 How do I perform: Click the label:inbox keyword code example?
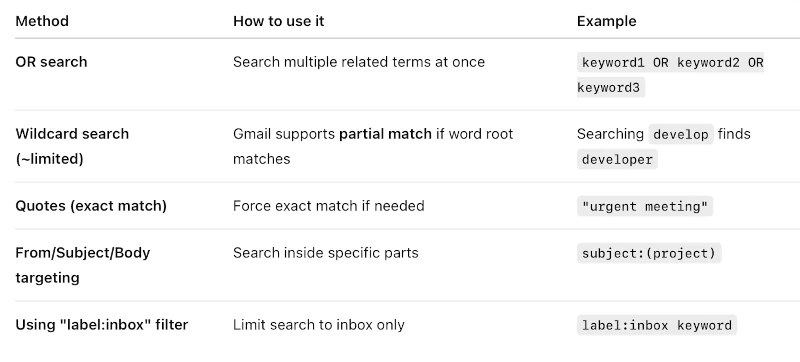(x=657, y=325)
